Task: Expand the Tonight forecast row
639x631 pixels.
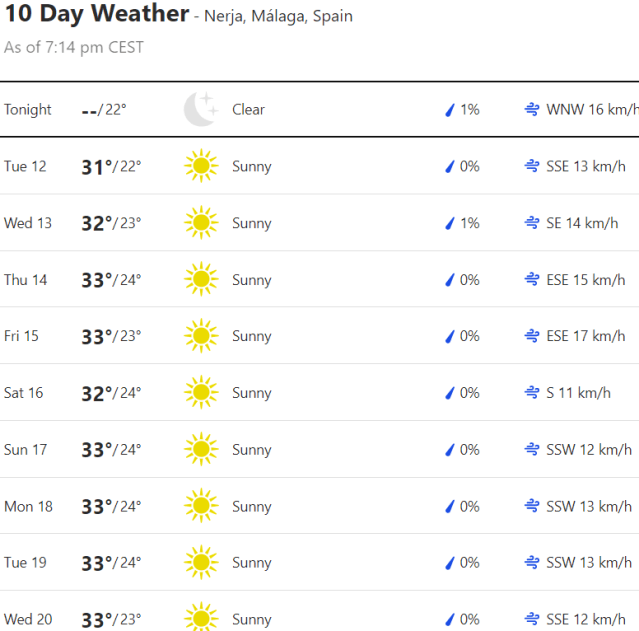Action: [x=320, y=109]
